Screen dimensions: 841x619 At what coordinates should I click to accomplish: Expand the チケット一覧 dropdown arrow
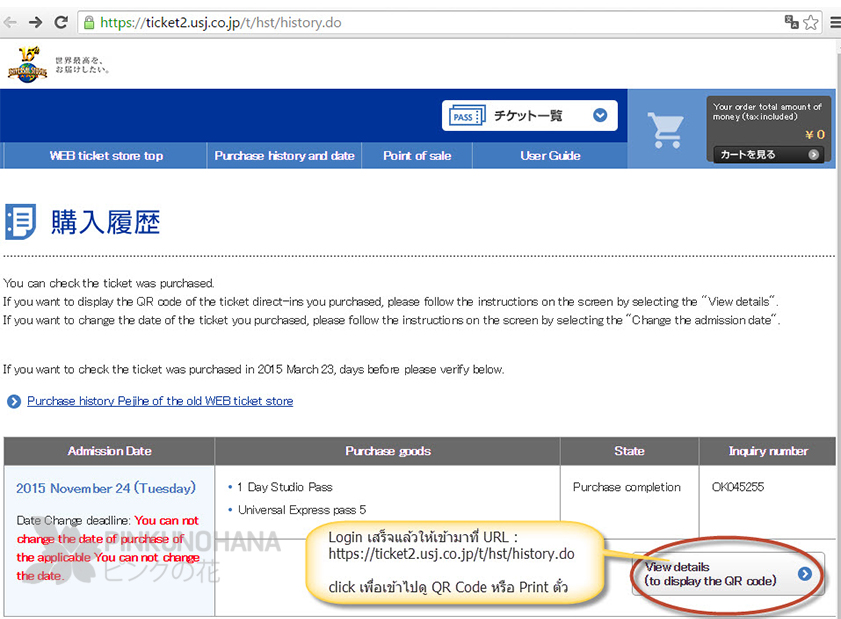click(x=600, y=115)
